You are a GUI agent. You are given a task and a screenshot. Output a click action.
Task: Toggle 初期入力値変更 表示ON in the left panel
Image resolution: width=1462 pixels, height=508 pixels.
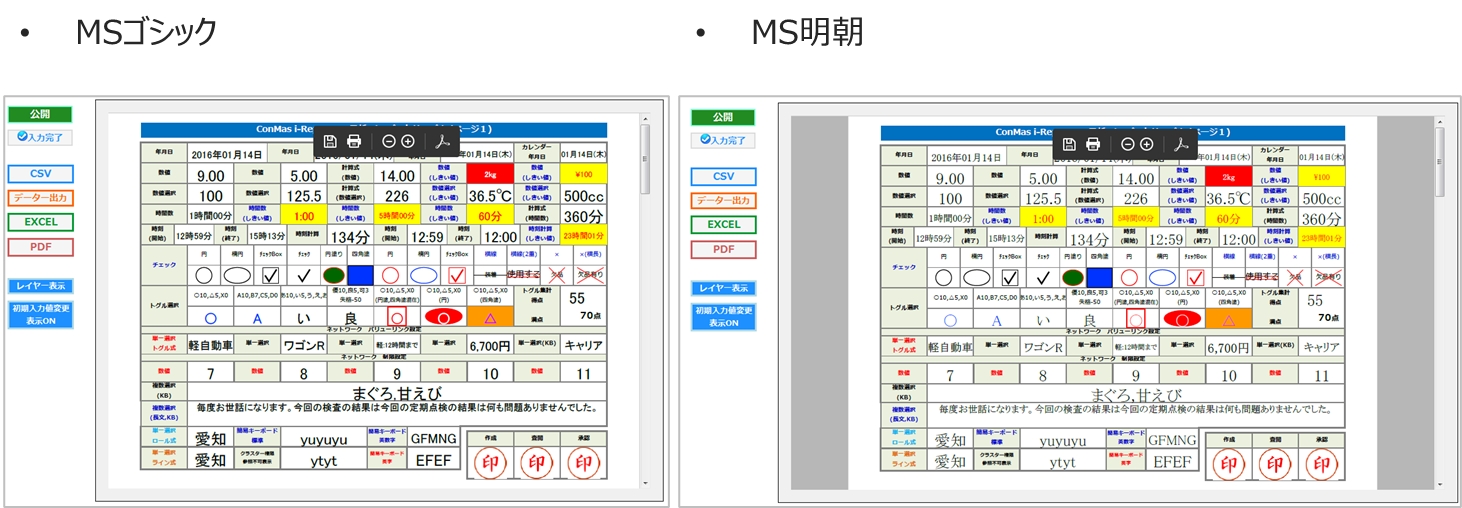40,315
